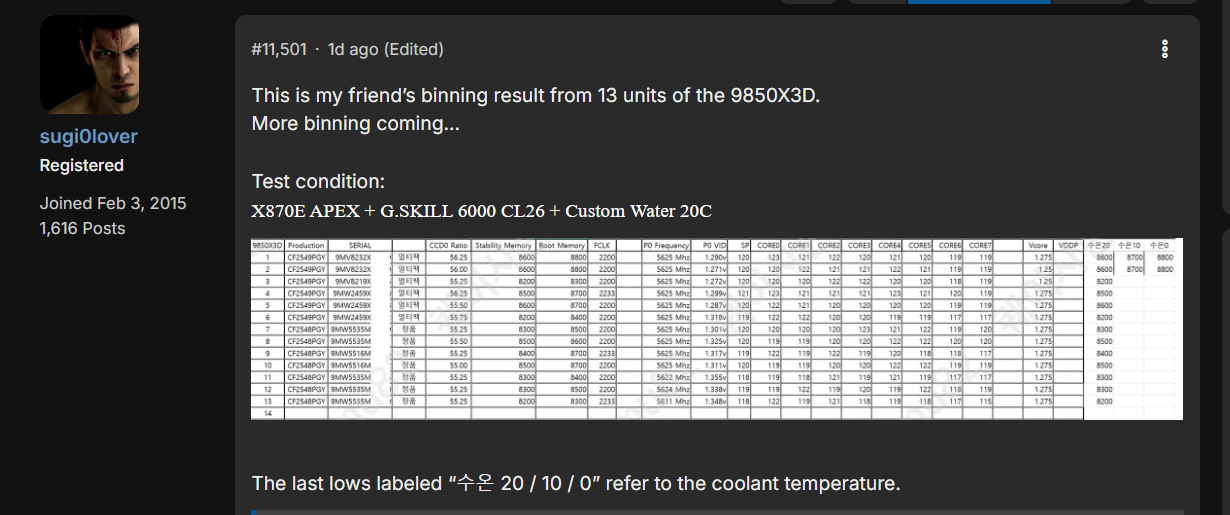This screenshot has height=515, width=1230.
Task: Click the "Boot Memory" column header in table
Action: [562, 245]
